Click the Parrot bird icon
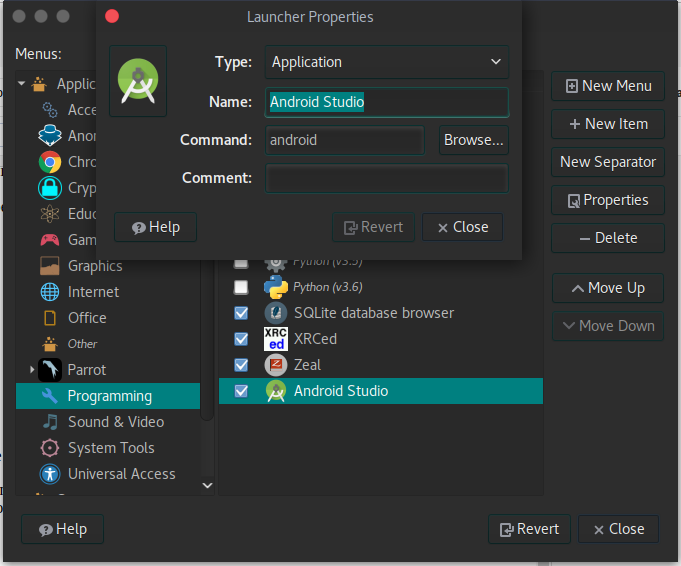Viewport: 681px width, 566px height. [50, 370]
